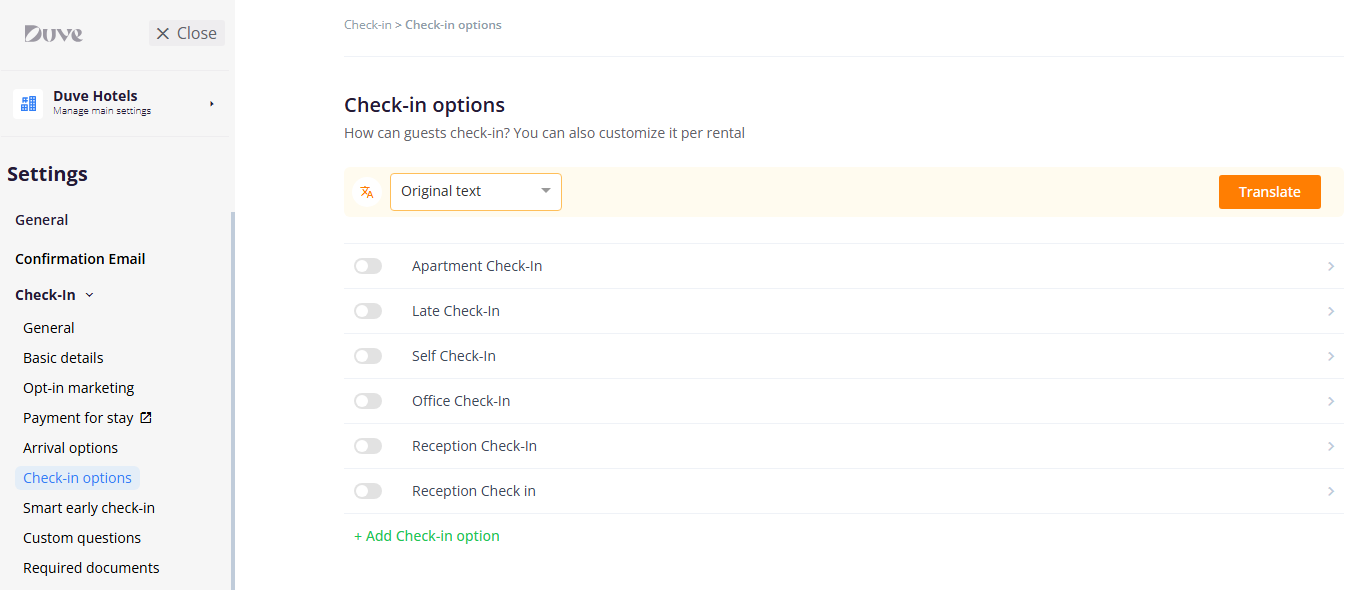
Task: Click the Add Check-in option link
Action: [427, 536]
